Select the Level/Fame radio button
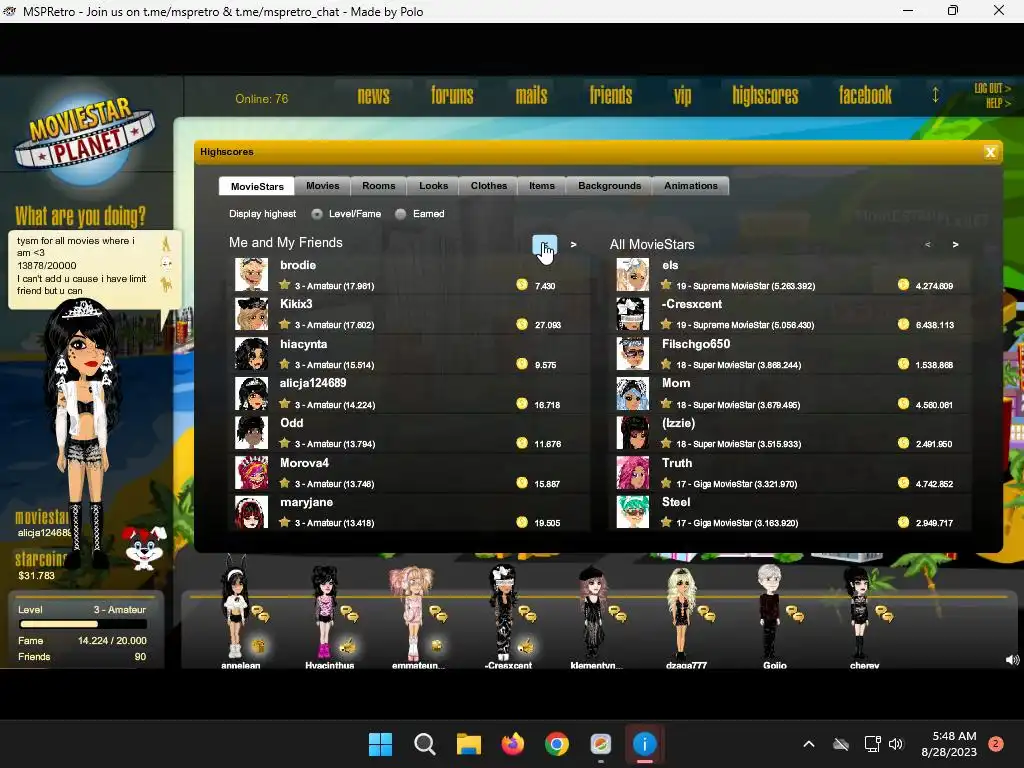 317,214
